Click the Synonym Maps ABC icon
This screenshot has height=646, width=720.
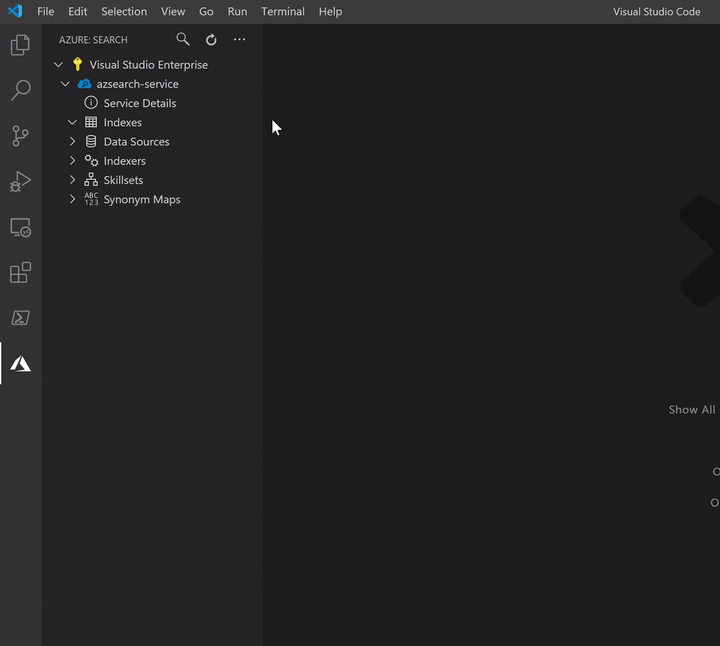[91, 199]
